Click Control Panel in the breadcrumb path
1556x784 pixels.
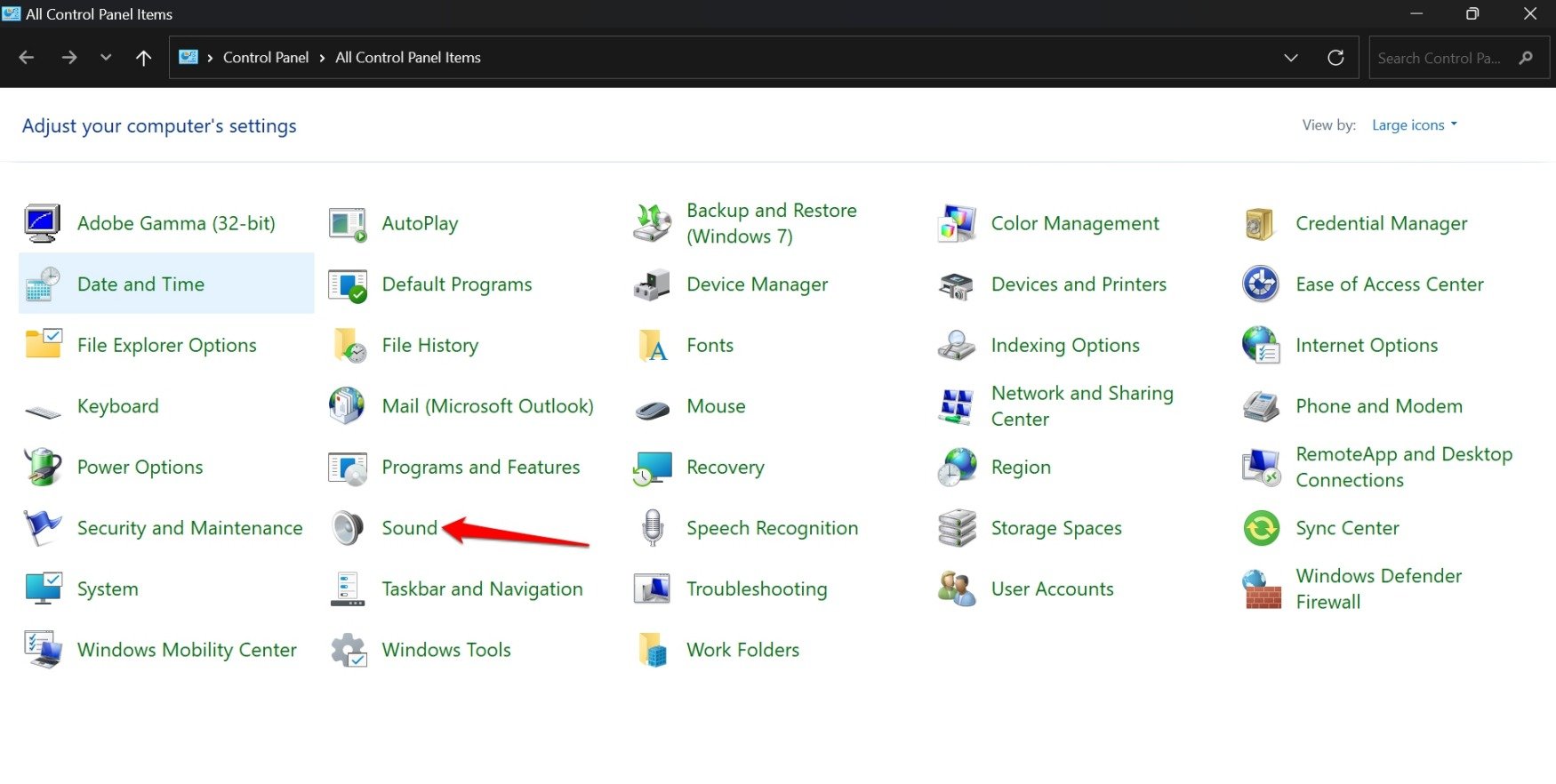[265, 58]
